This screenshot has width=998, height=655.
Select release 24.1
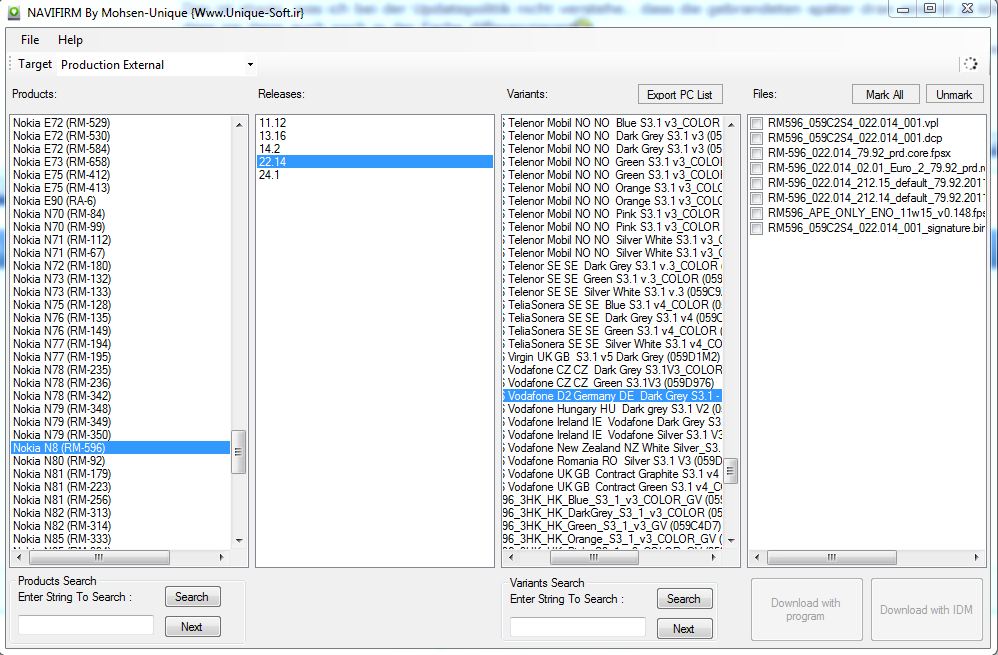(374, 174)
